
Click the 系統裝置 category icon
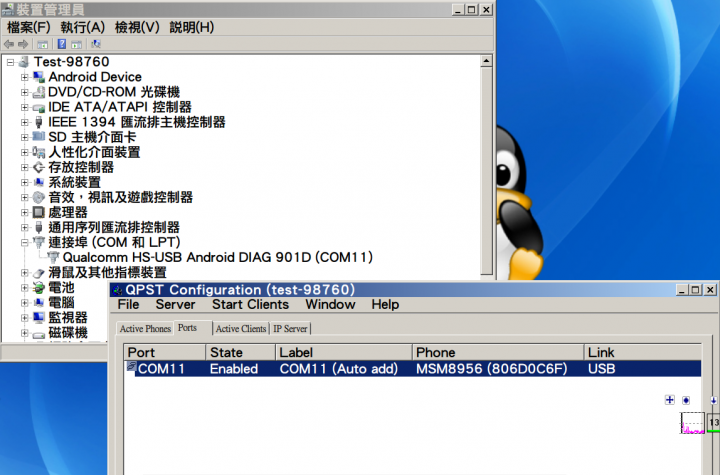pos(39,182)
